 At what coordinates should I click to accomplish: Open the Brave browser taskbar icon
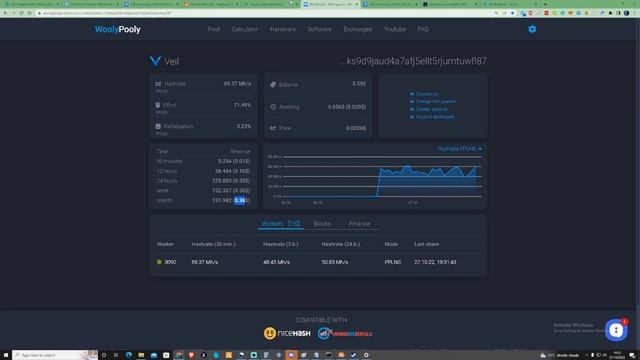pos(191,355)
